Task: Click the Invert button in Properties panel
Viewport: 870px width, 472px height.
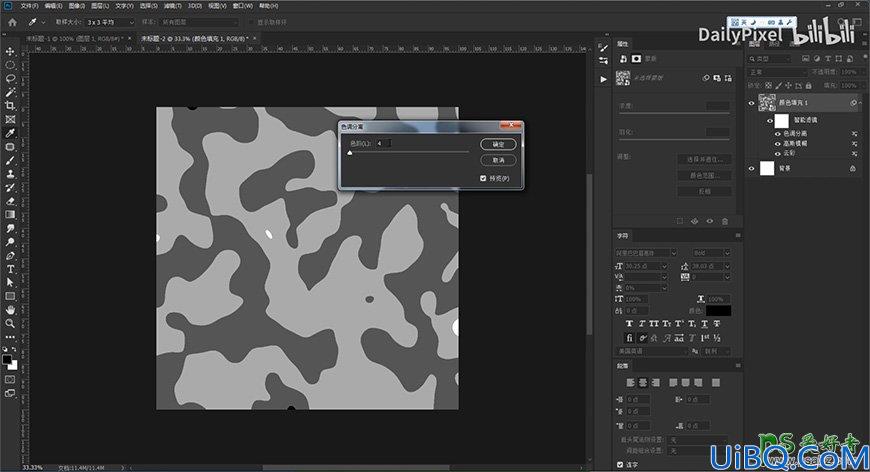Action: [x=705, y=191]
